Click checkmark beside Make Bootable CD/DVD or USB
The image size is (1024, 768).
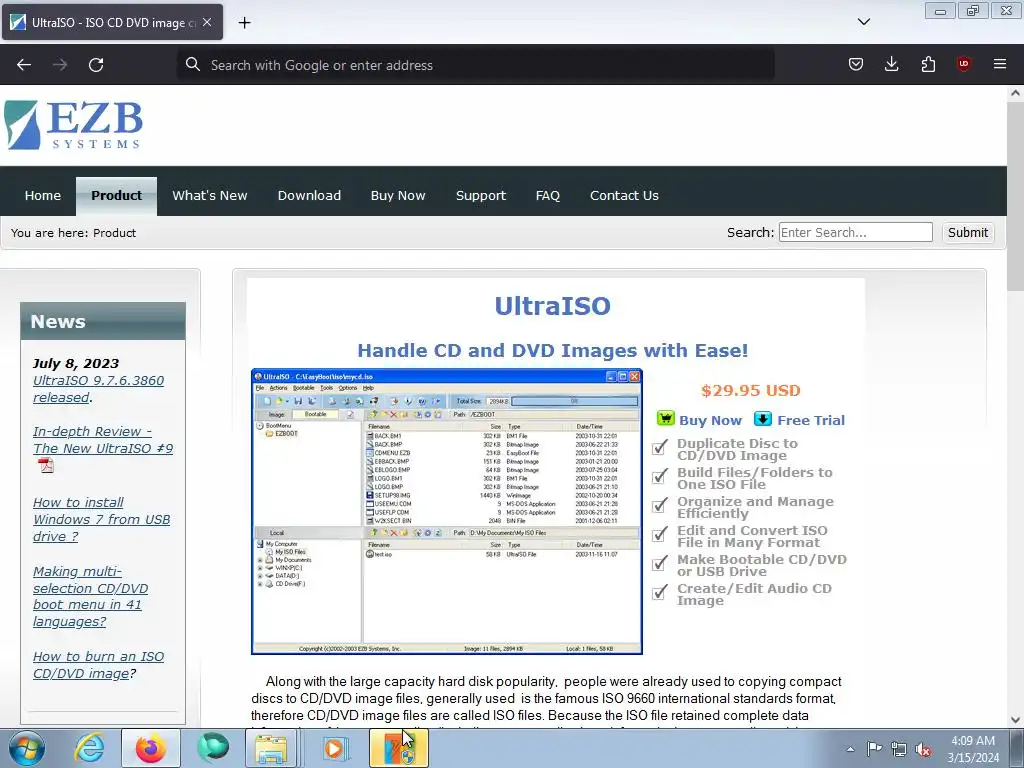click(660, 564)
